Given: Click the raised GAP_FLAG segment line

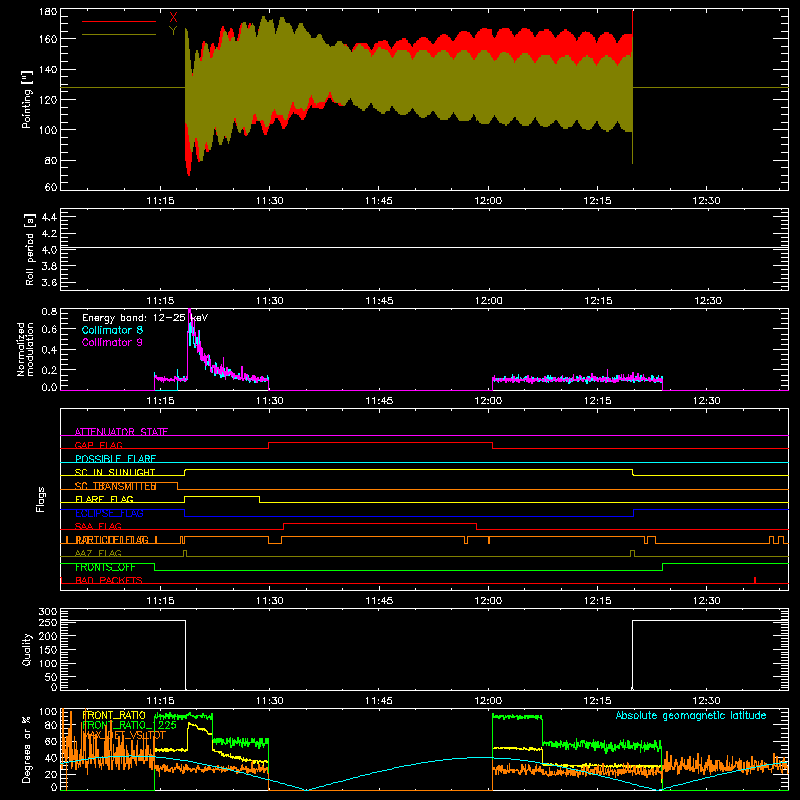Looking at the screenshot, I should (381, 443).
